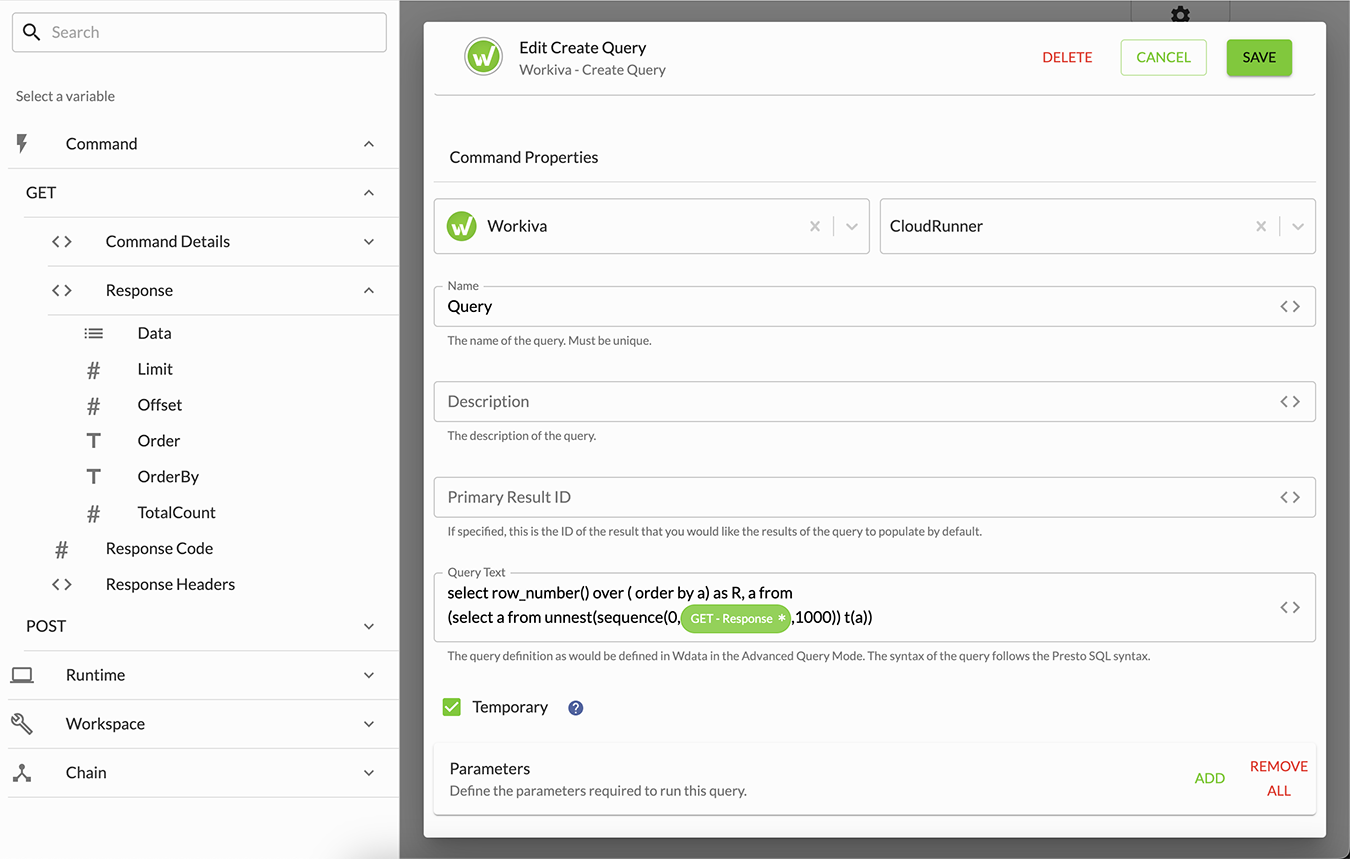1350x859 pixels.
Task: Select the OrderBy variable
Action: point(168,477)
